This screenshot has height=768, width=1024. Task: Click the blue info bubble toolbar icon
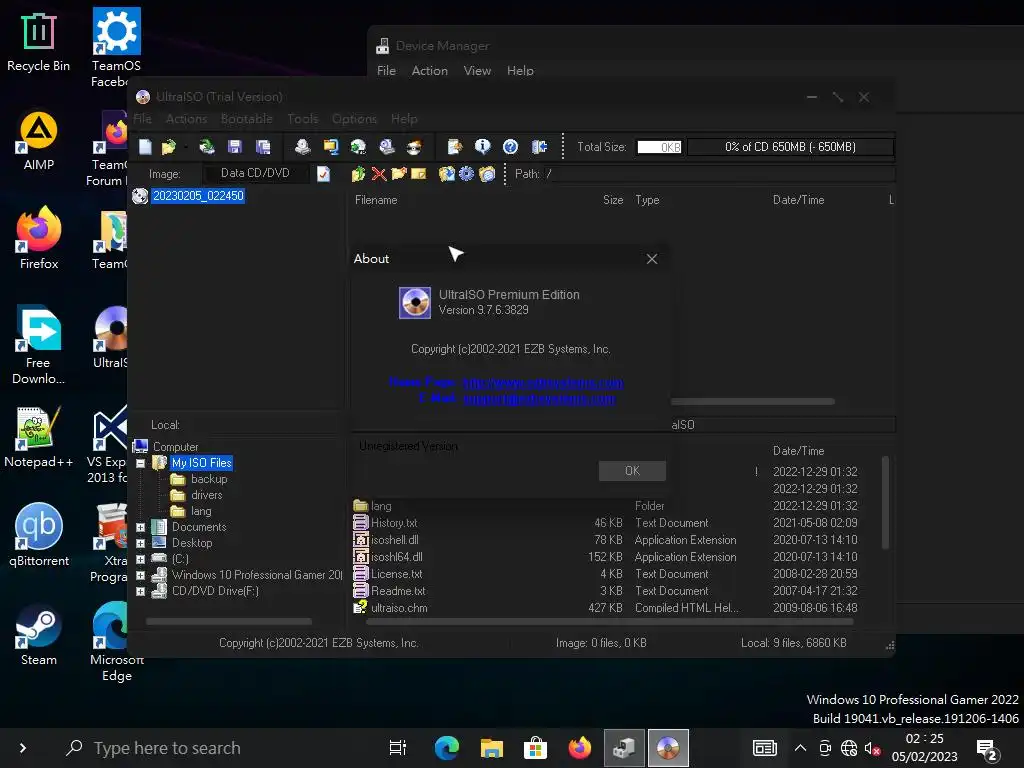coord(483,147)
